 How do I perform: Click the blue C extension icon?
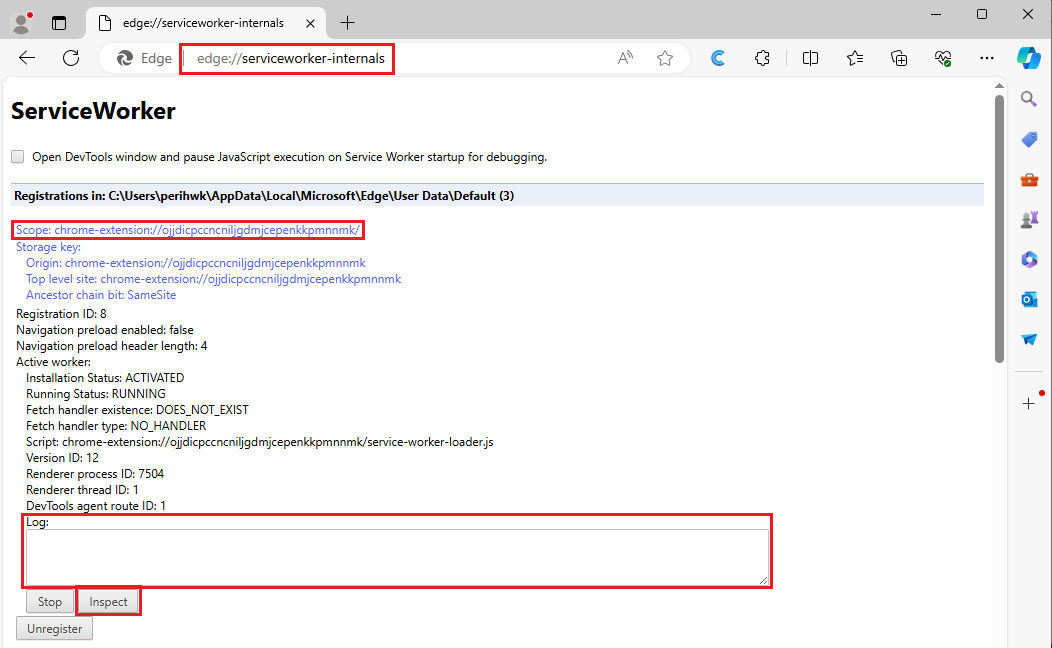[718, 58]
